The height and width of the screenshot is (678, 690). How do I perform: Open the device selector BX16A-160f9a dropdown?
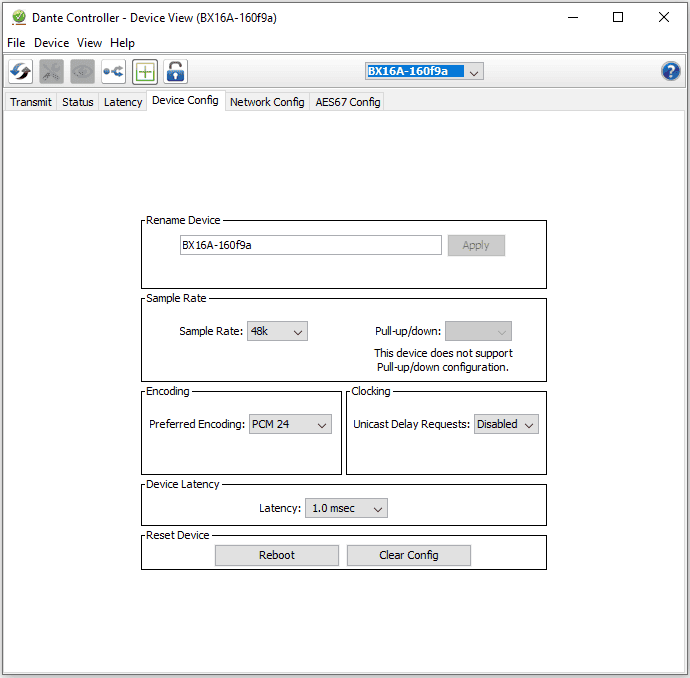(x=425, y=71)
